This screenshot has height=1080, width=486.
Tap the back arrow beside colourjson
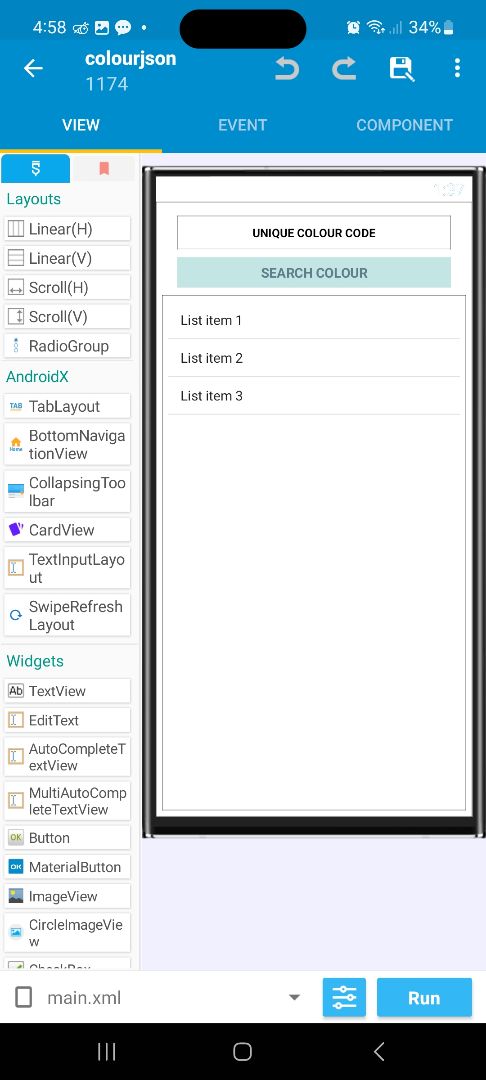click(x=33, y=68)
